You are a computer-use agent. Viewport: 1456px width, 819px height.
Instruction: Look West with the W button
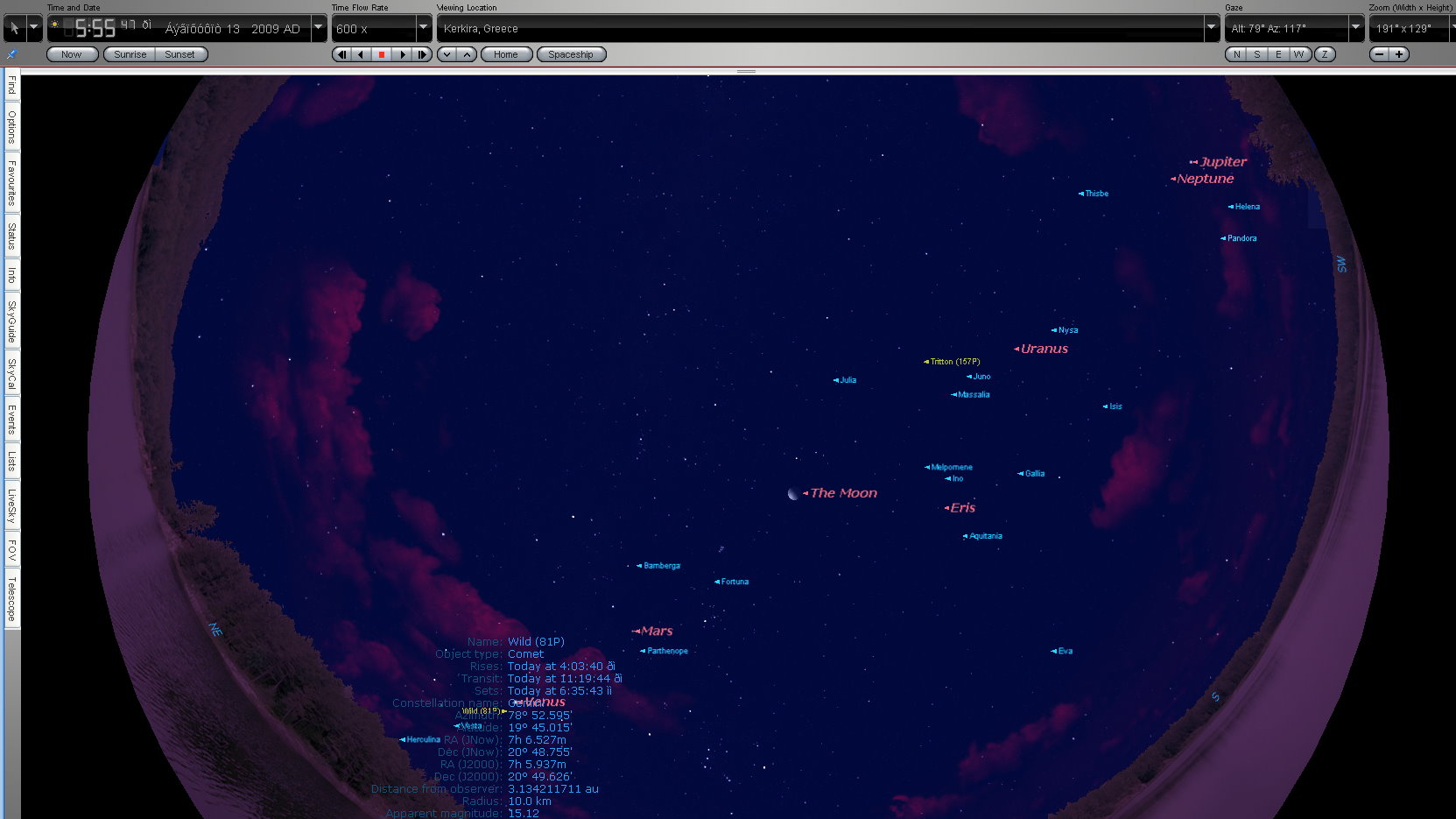point(1299,54)
